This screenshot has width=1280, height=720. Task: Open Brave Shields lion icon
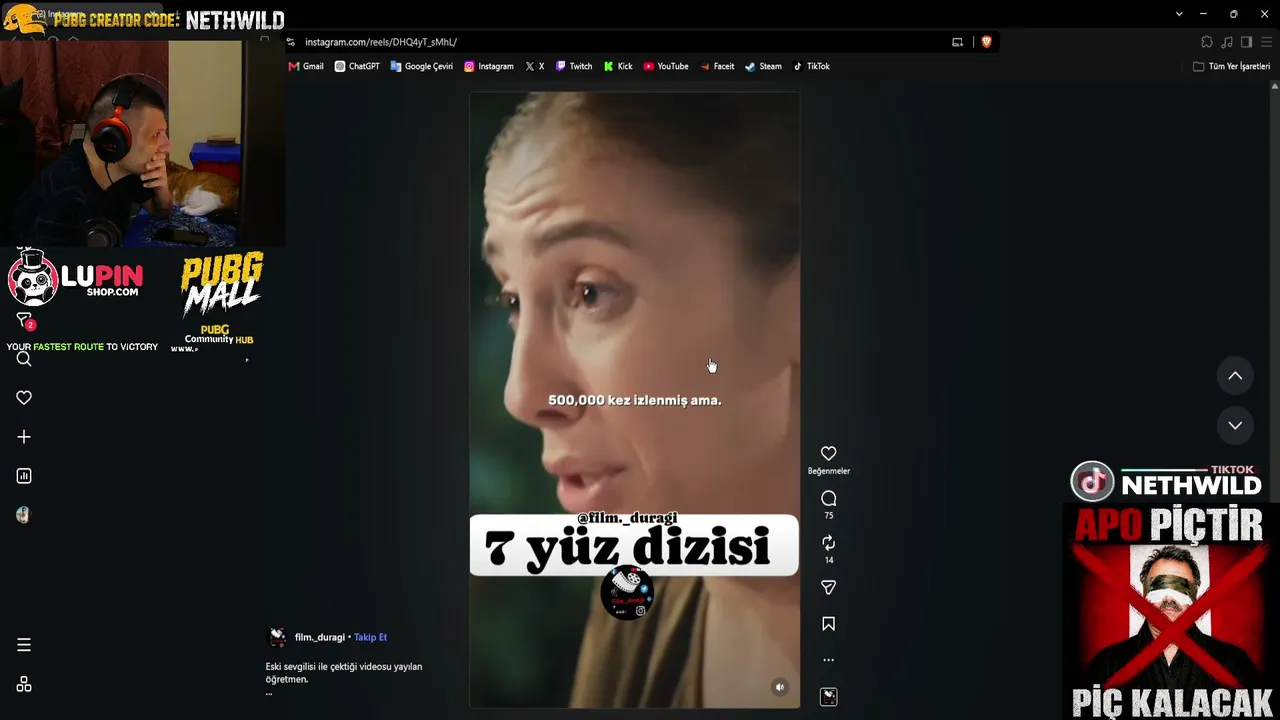pos(986,42)
